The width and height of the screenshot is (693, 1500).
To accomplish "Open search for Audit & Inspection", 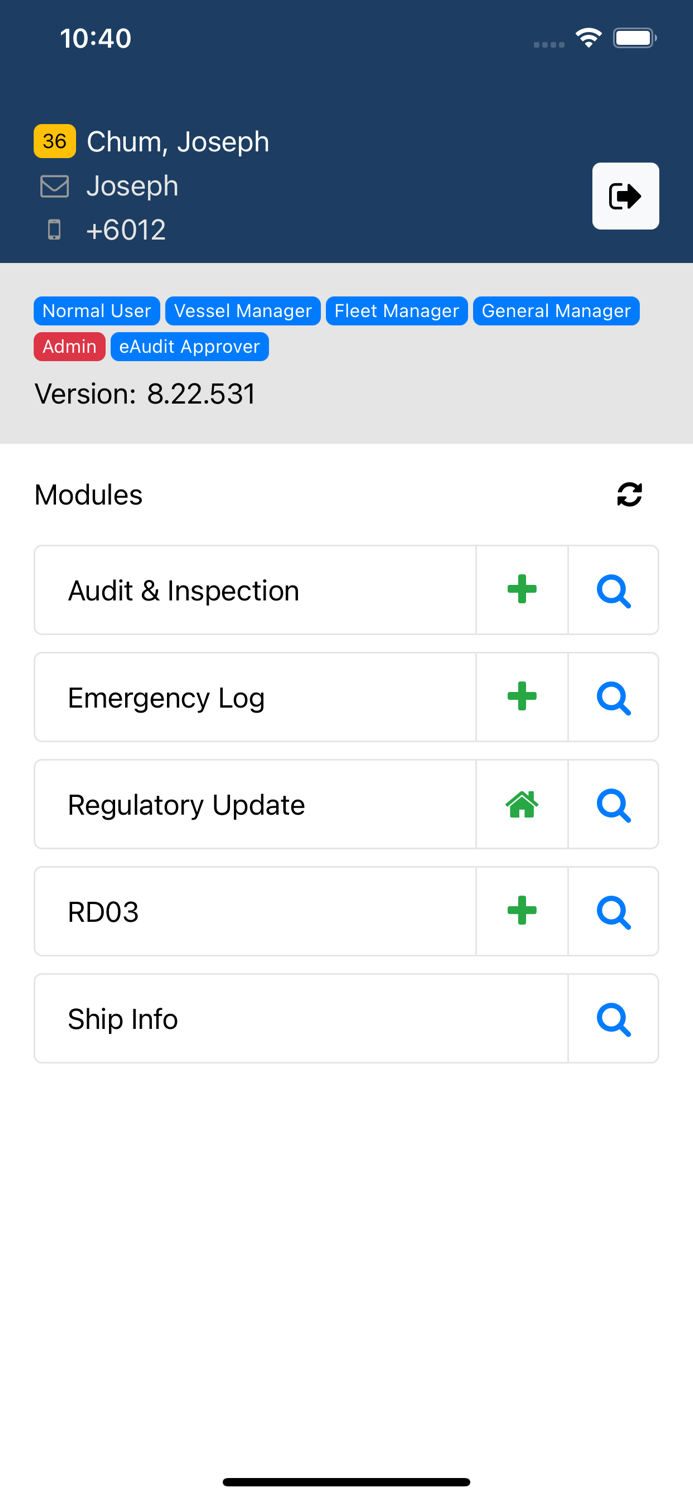I will click(x=613, y=590).
